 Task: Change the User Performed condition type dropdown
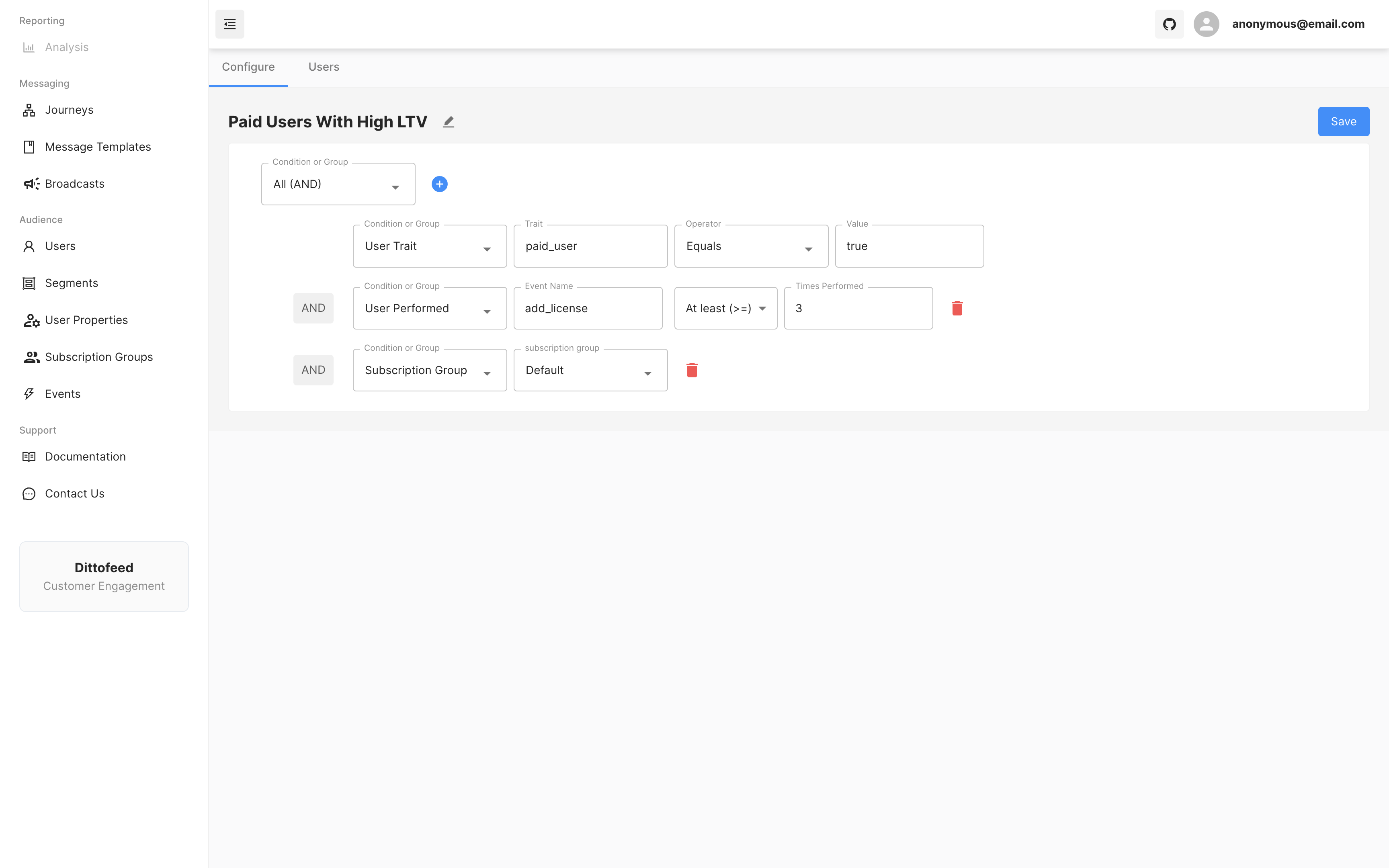pos(429,308)
